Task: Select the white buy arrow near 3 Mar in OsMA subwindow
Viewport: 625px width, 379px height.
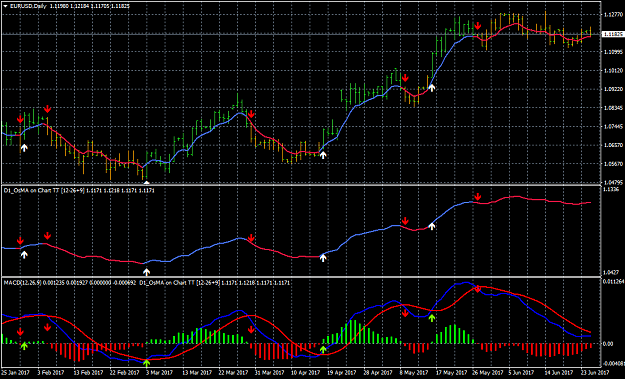Action: (x=147, y=272)
